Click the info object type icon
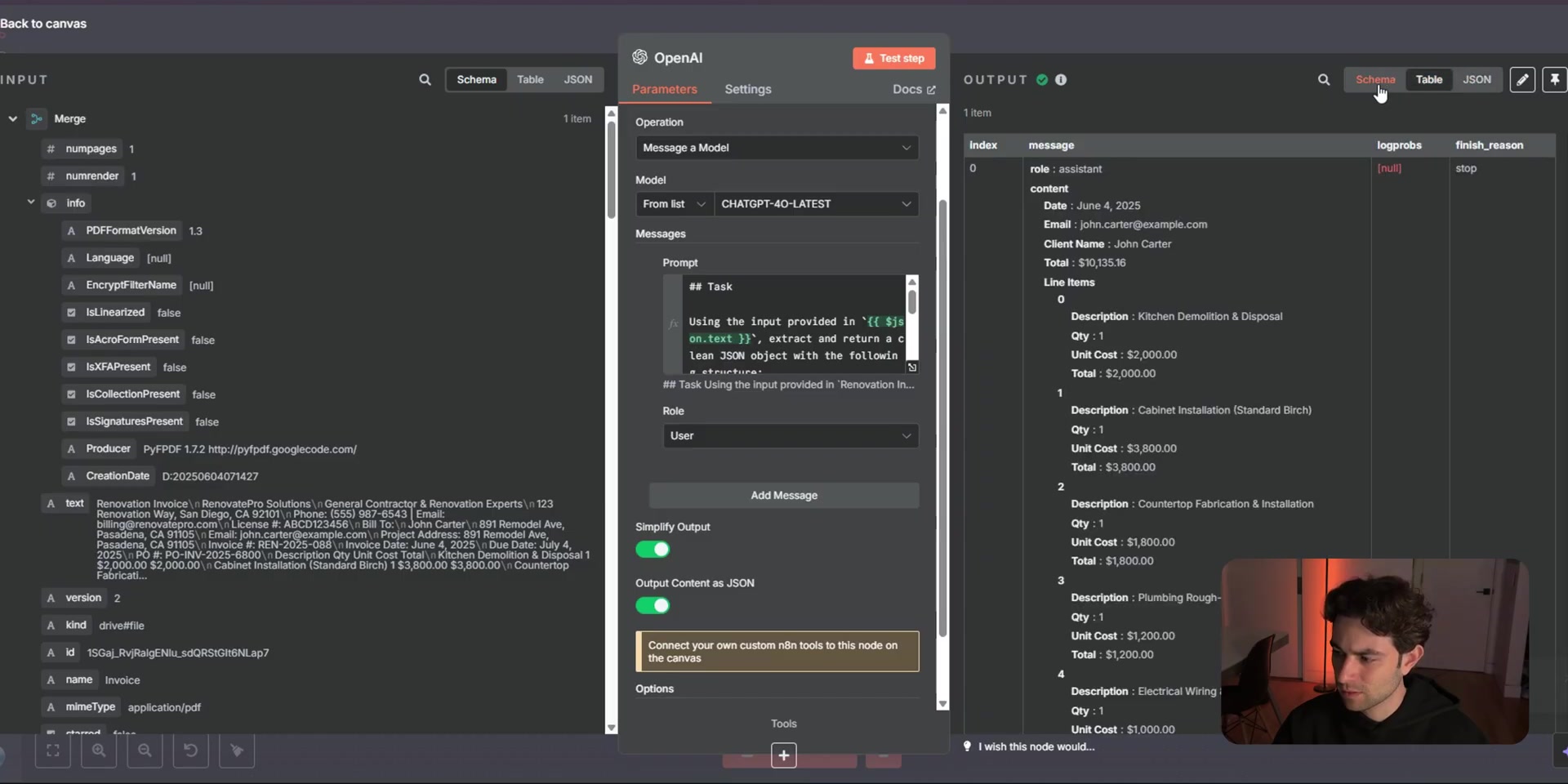1568x784 pixels. 51,203
